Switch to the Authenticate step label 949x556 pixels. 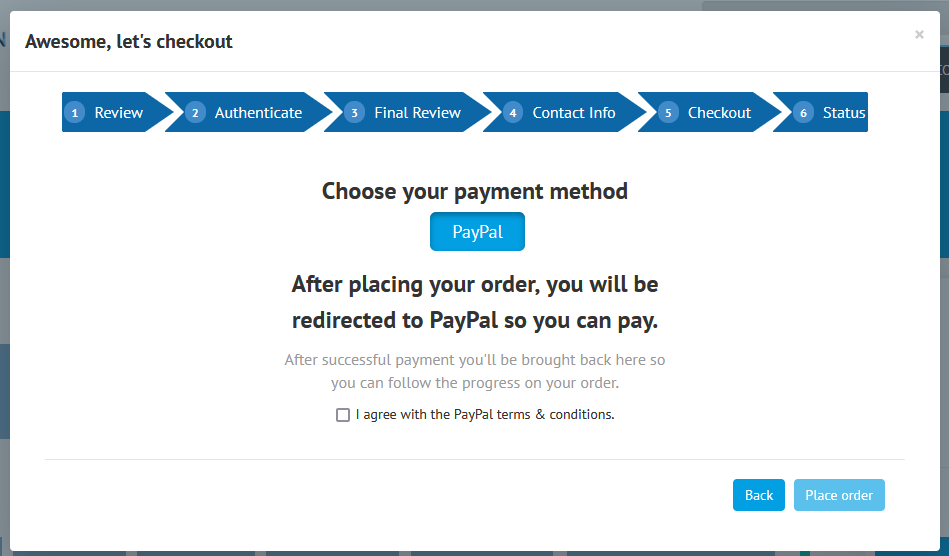(x=258, y=113)
